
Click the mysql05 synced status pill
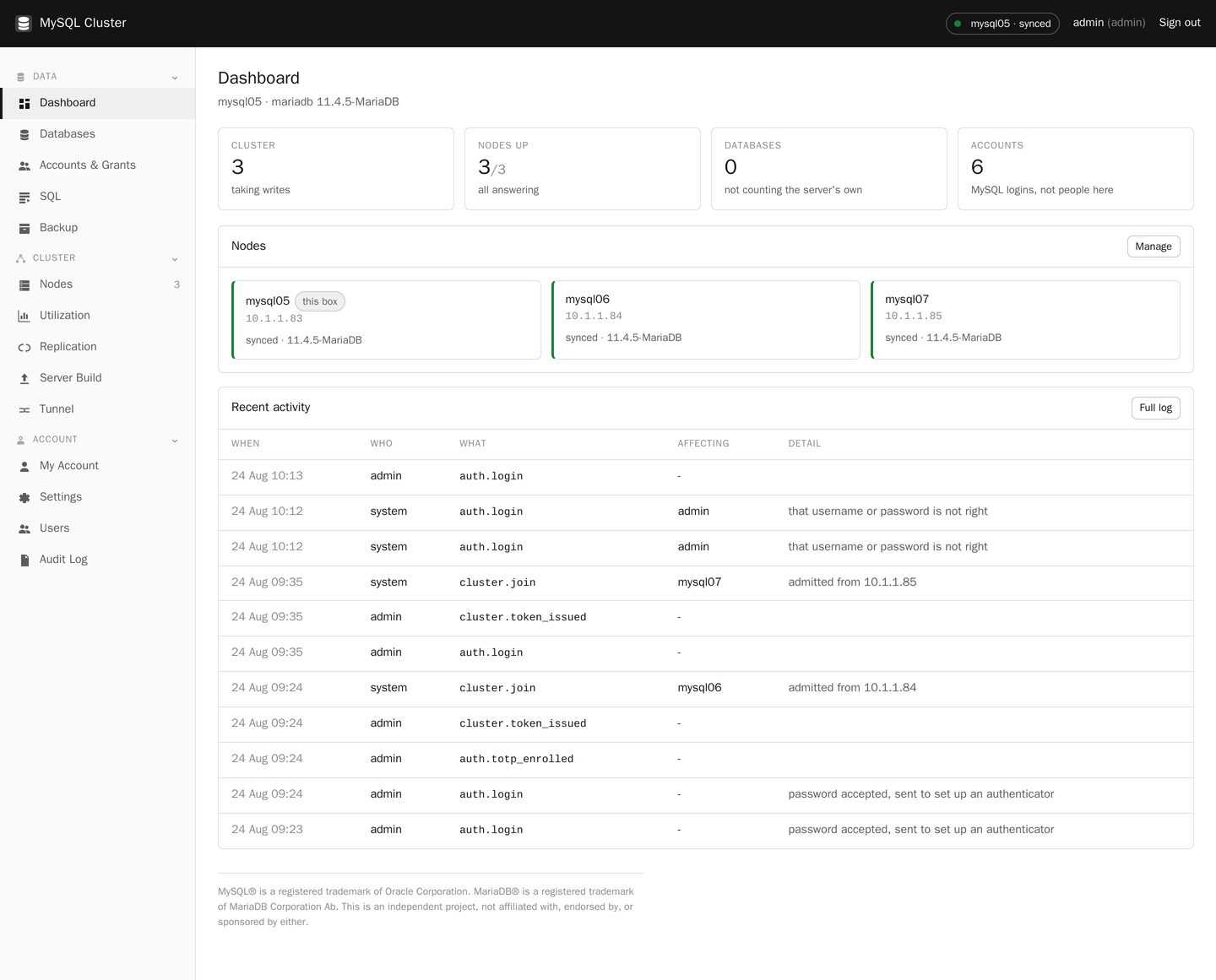(1002, 24)
